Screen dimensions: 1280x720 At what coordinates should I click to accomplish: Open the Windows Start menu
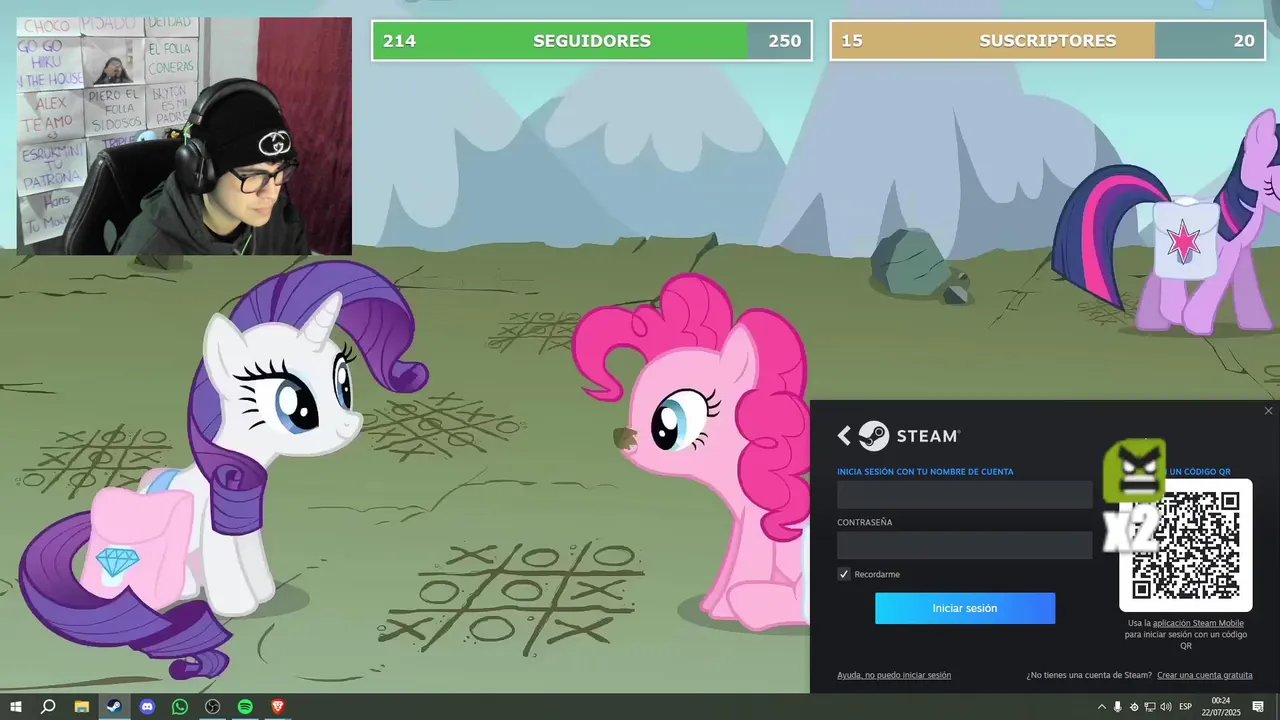pos(16,707)
